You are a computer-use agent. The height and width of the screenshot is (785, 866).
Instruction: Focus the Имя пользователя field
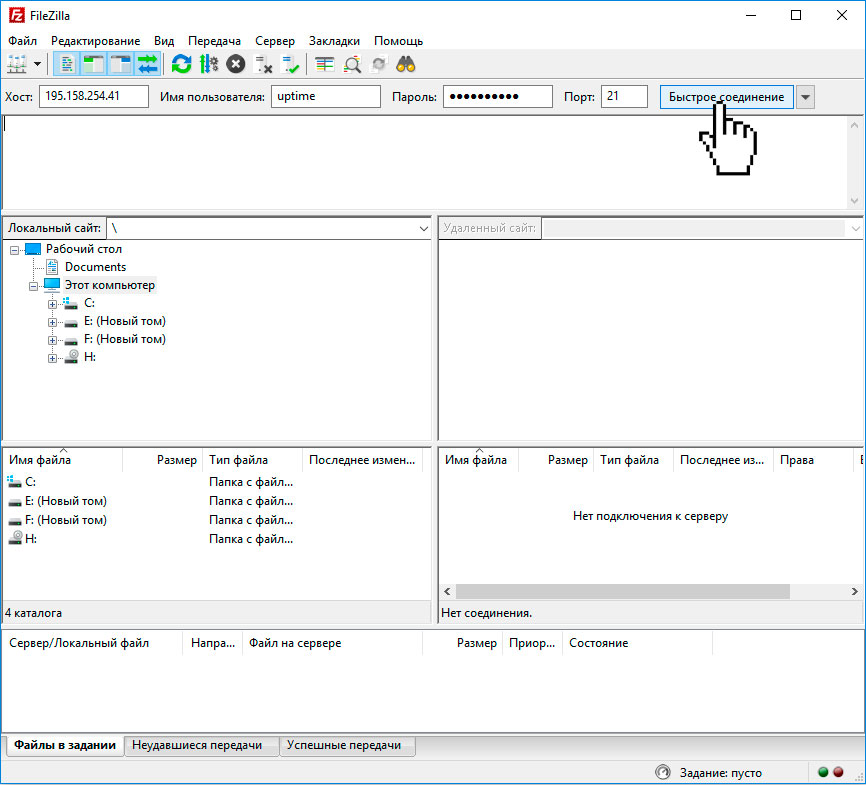[x=325, y=96]
